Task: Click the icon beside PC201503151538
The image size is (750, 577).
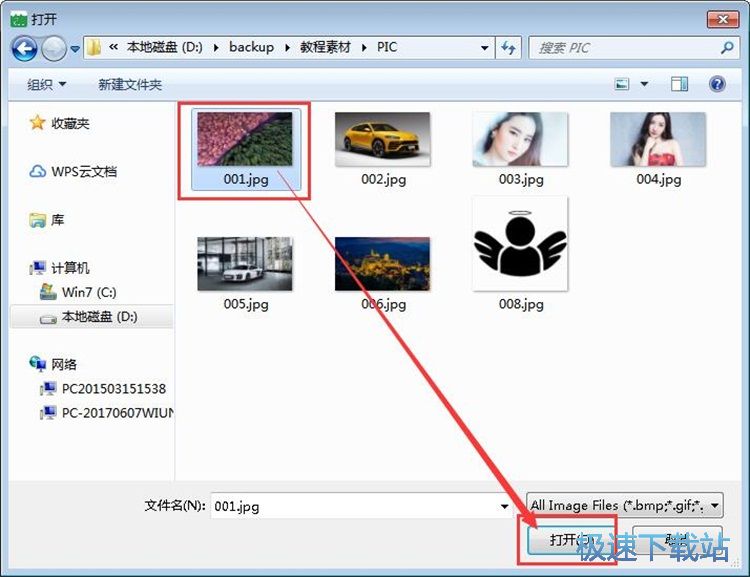Action: click(x=48, y=388)
